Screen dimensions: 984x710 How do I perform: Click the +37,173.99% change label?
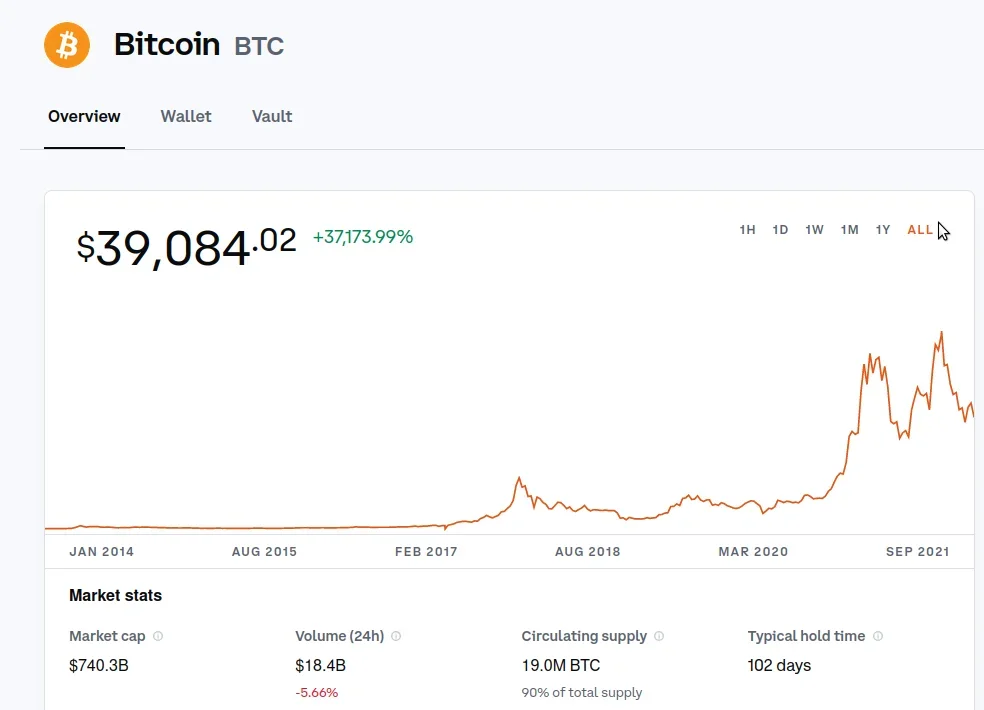point(363,237)
